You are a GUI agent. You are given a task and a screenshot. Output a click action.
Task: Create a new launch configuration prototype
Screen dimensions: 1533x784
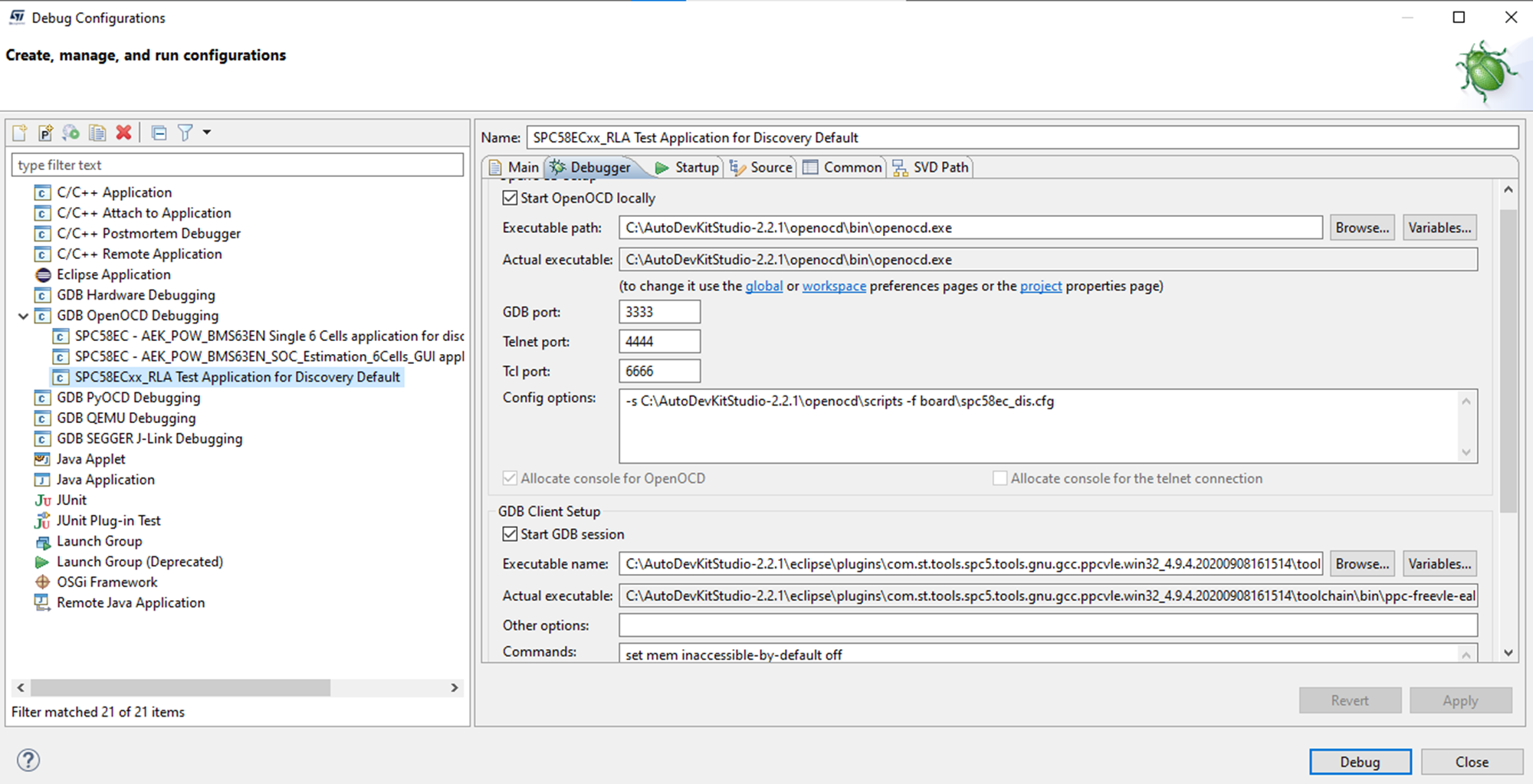coord(44,132)
